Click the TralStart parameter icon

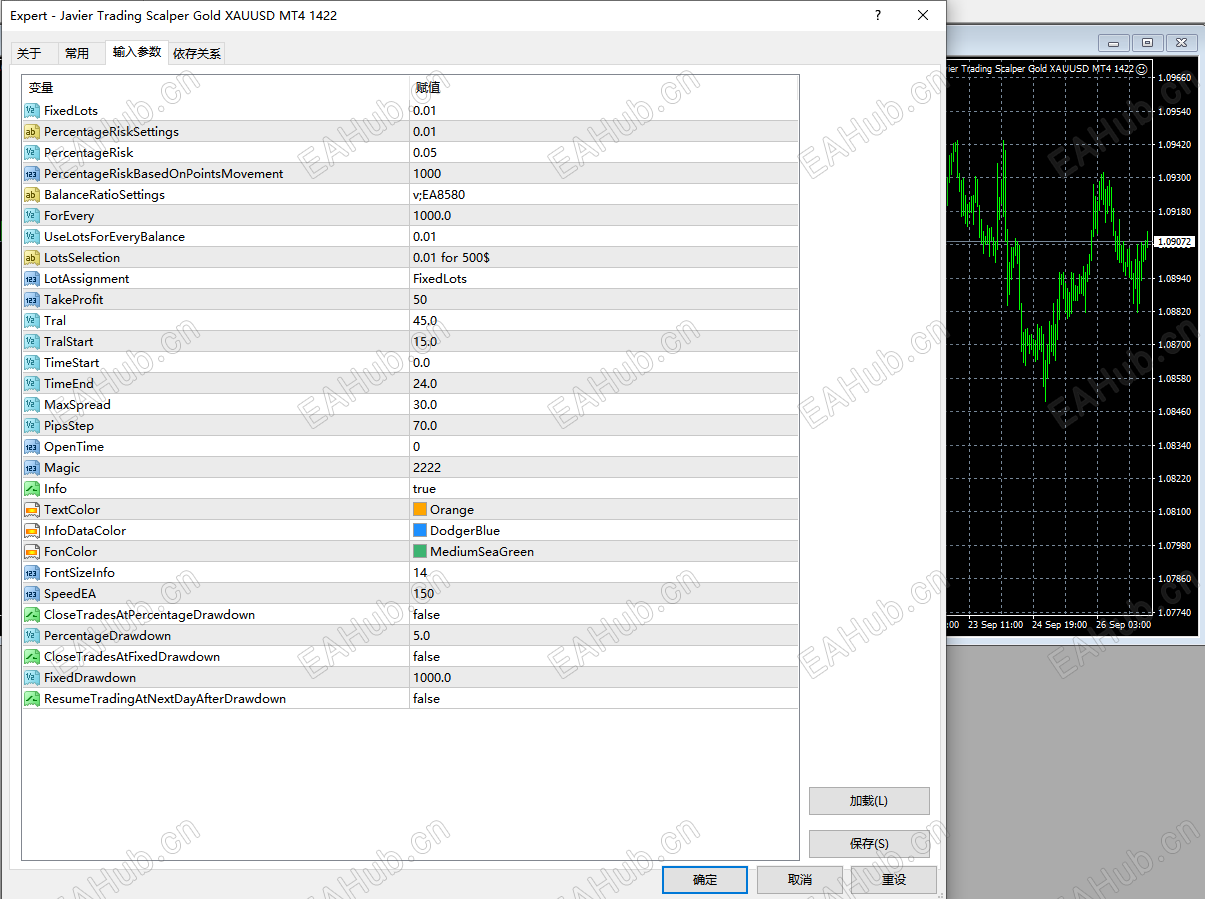pos(32,342)
